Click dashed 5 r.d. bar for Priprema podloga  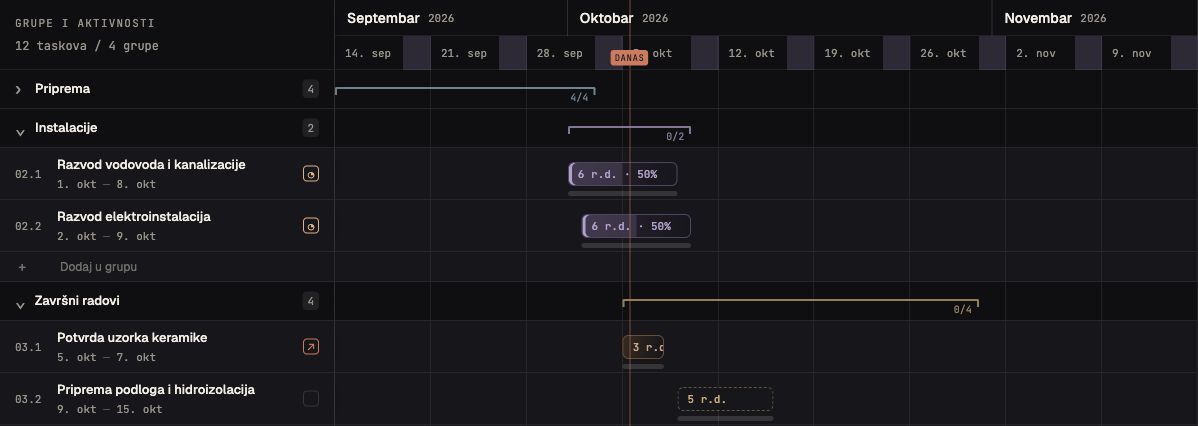point(725,399)
